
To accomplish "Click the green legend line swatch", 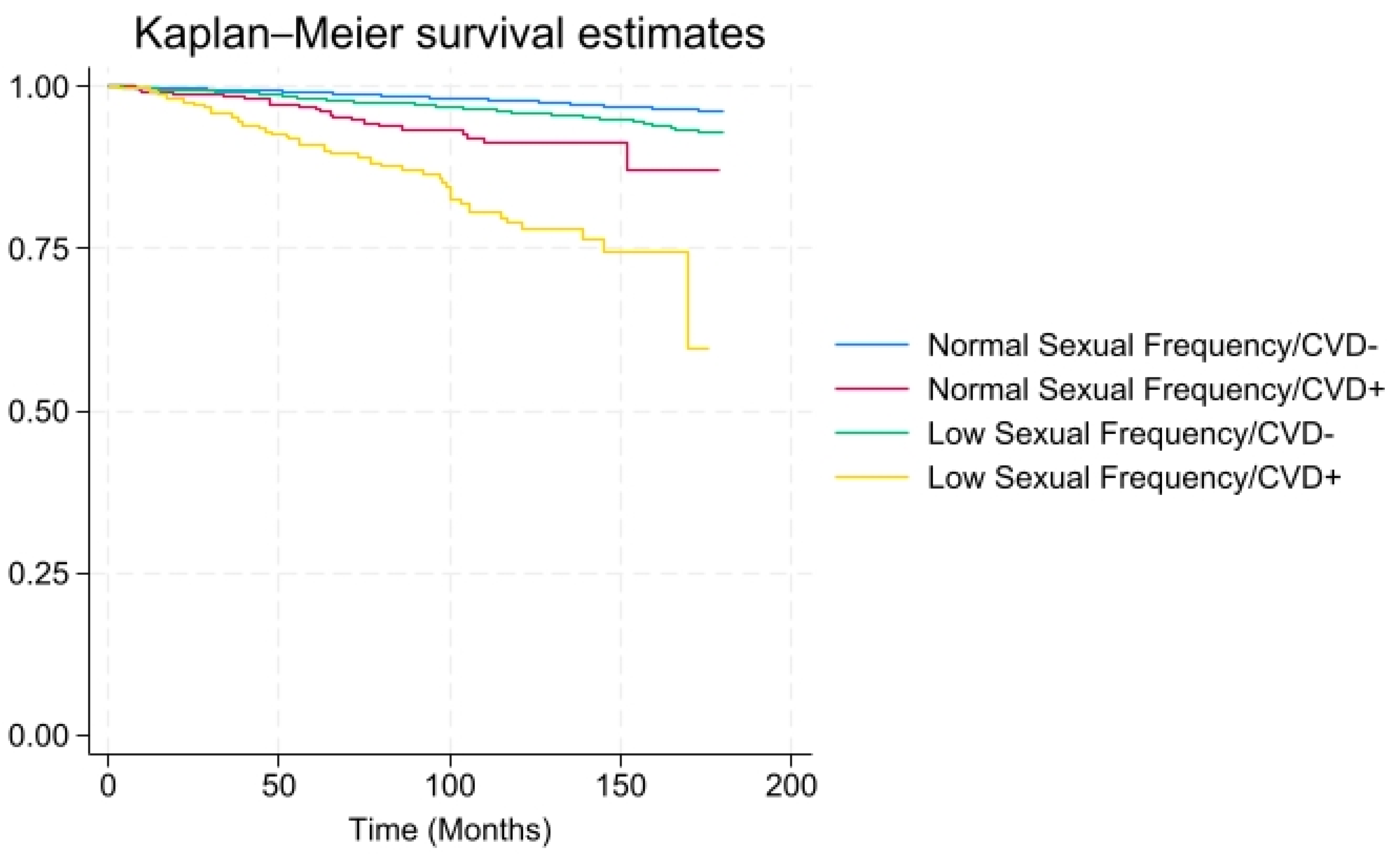I will (x=872, y=433).
